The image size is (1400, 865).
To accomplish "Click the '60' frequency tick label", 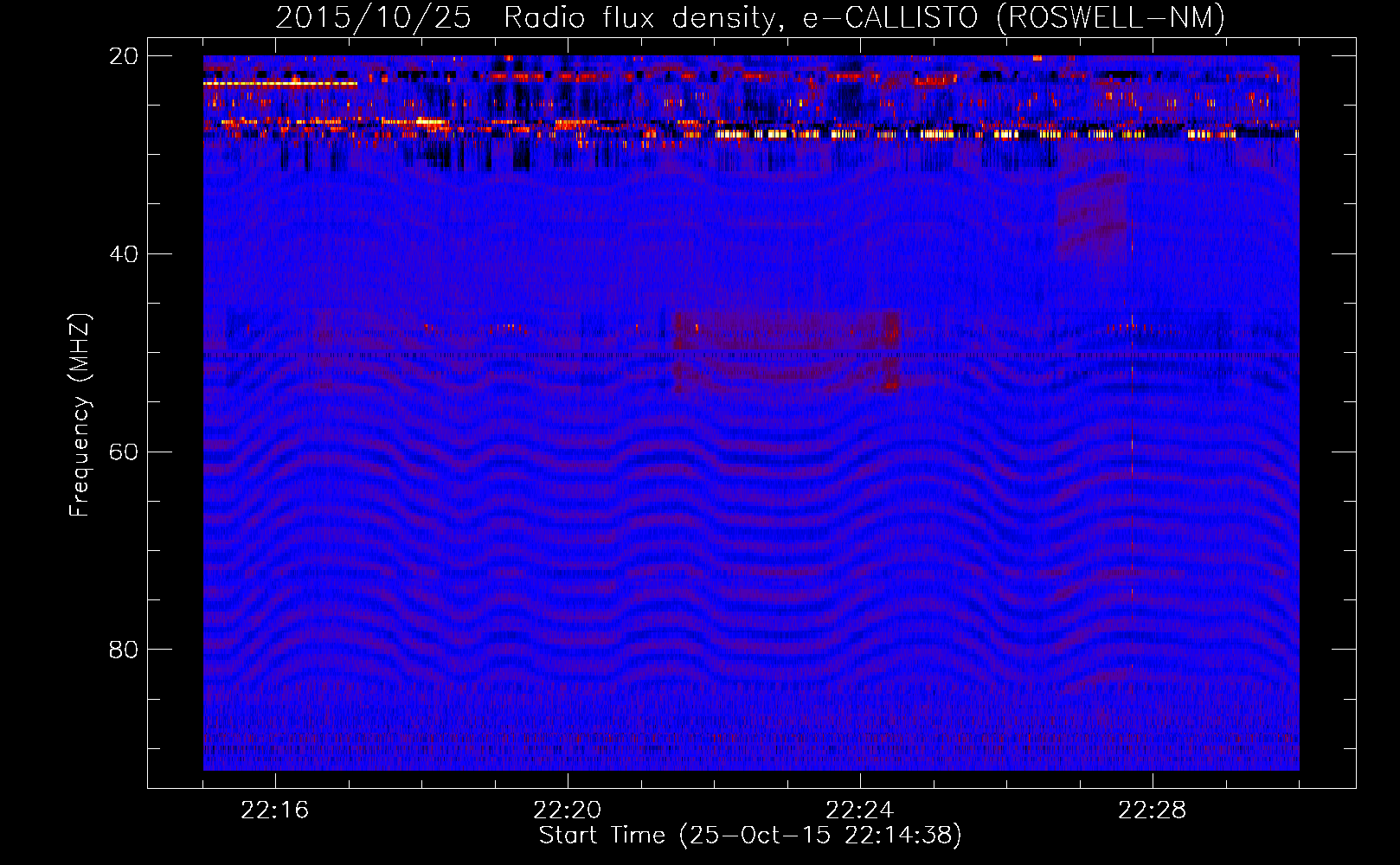I will [124, 452].
